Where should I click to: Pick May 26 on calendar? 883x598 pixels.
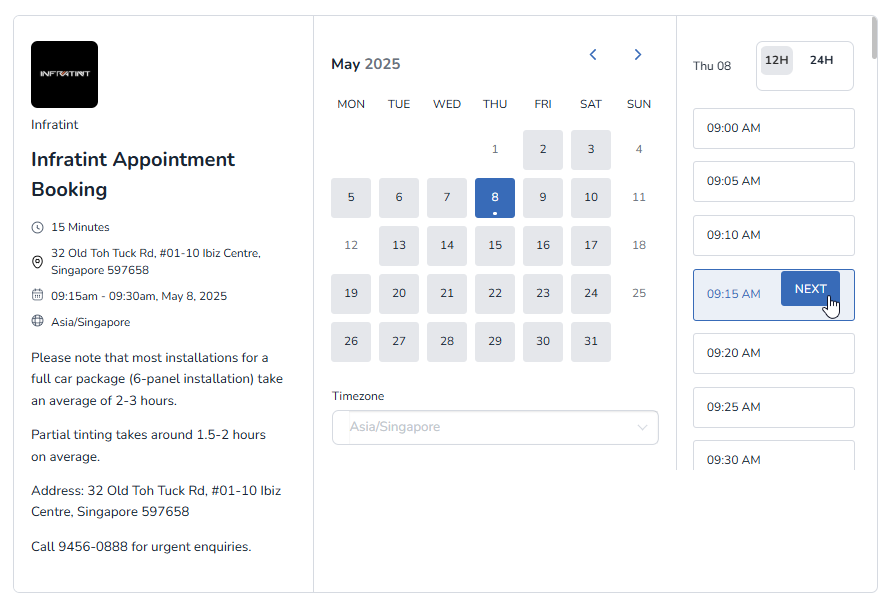point(351,341)
